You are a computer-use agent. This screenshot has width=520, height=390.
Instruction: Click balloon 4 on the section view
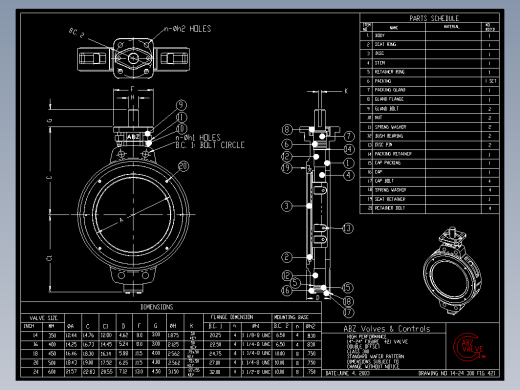pyautogui.click(x=349, y=175)
